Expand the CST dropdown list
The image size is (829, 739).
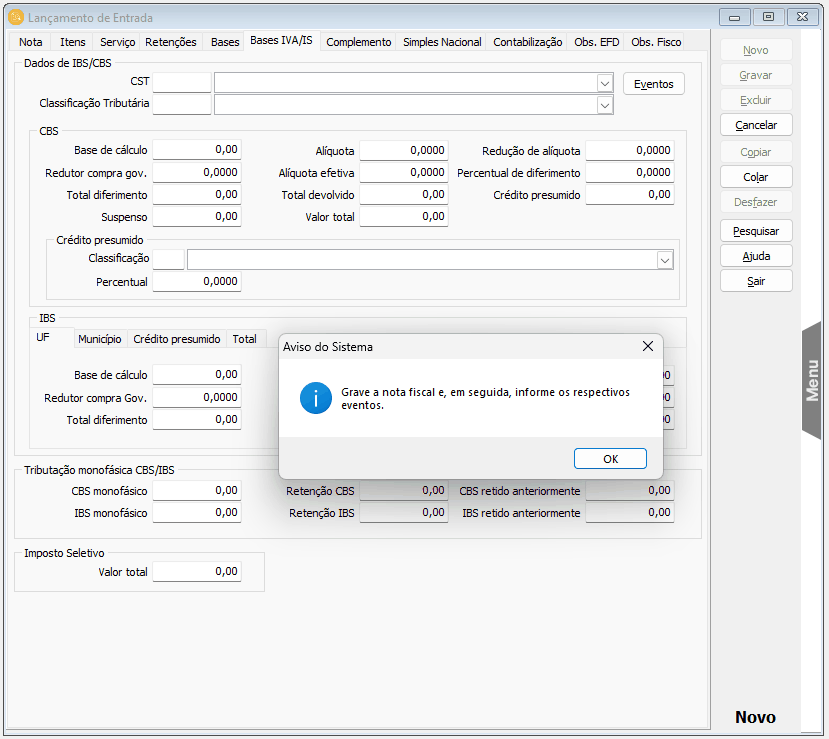605,83
